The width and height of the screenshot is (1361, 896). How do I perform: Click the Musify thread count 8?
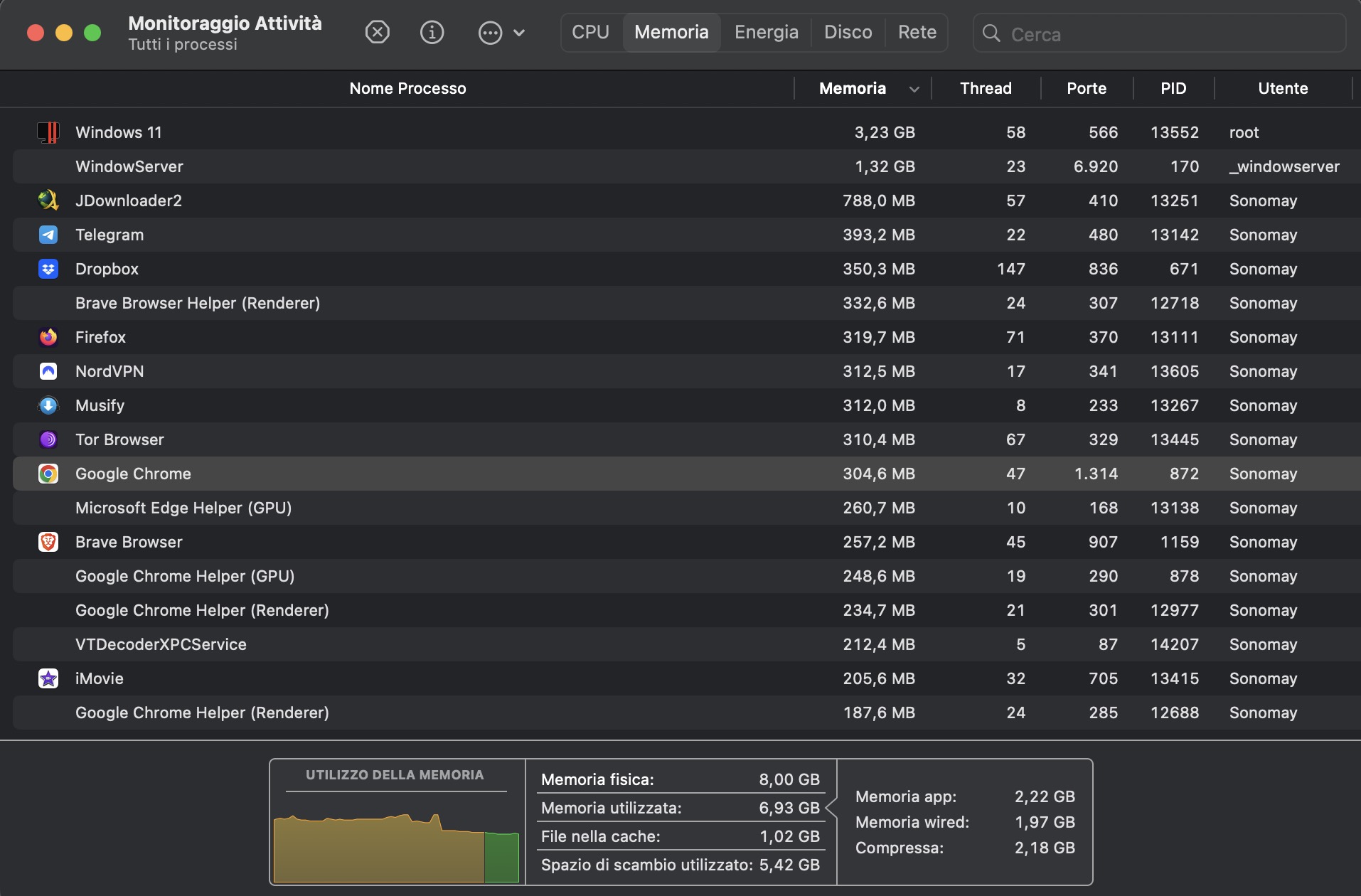click(x=1020, y=405)
